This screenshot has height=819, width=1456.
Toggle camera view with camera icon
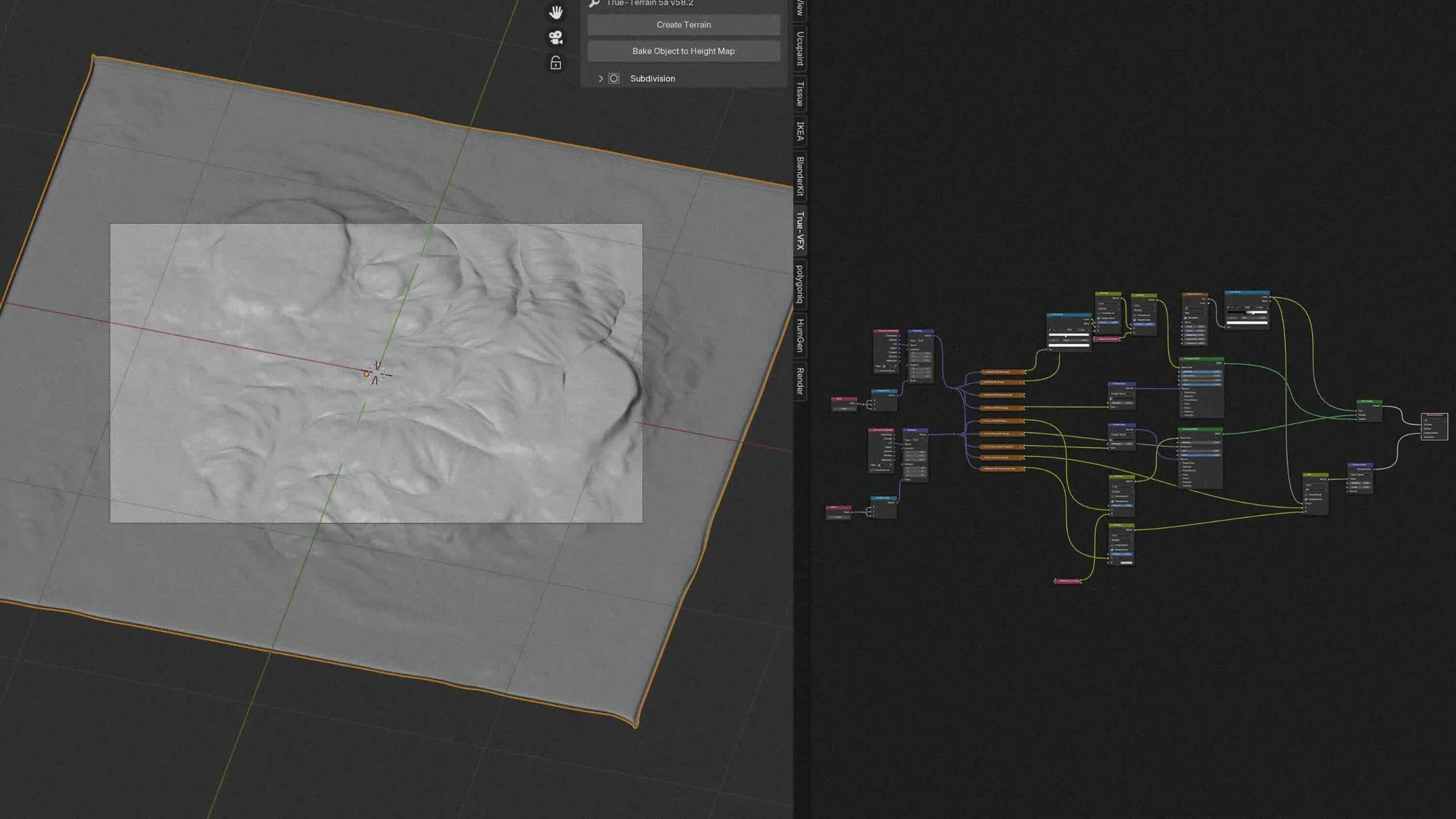tap(556, 38)
